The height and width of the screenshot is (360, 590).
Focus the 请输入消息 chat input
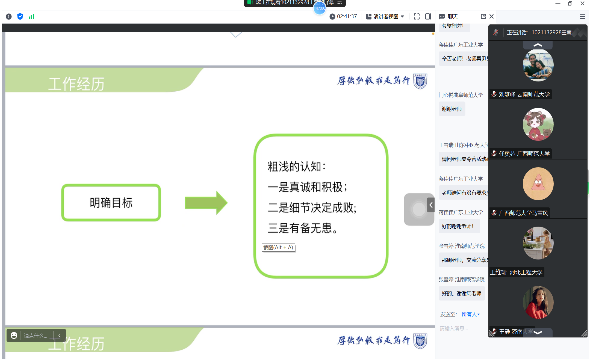click(452, 328)
